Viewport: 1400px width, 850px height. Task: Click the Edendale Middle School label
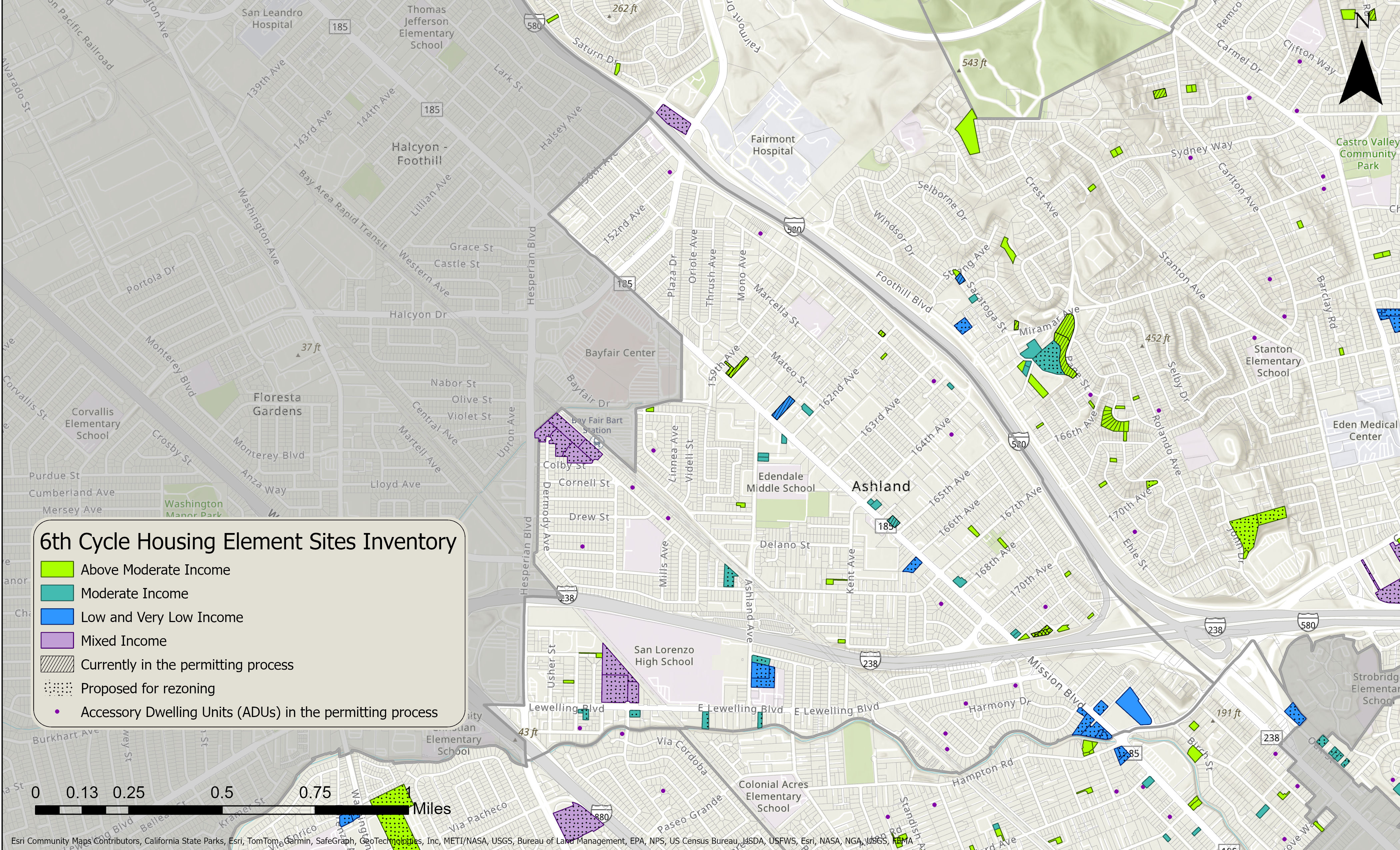(x=780, y=482)
